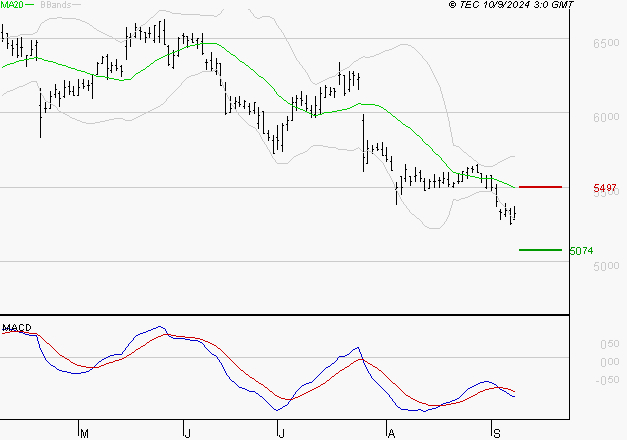Viewport: 627px width, 440px height.
Task: Click the MACD 050 axis label
Action: [610, 344]
